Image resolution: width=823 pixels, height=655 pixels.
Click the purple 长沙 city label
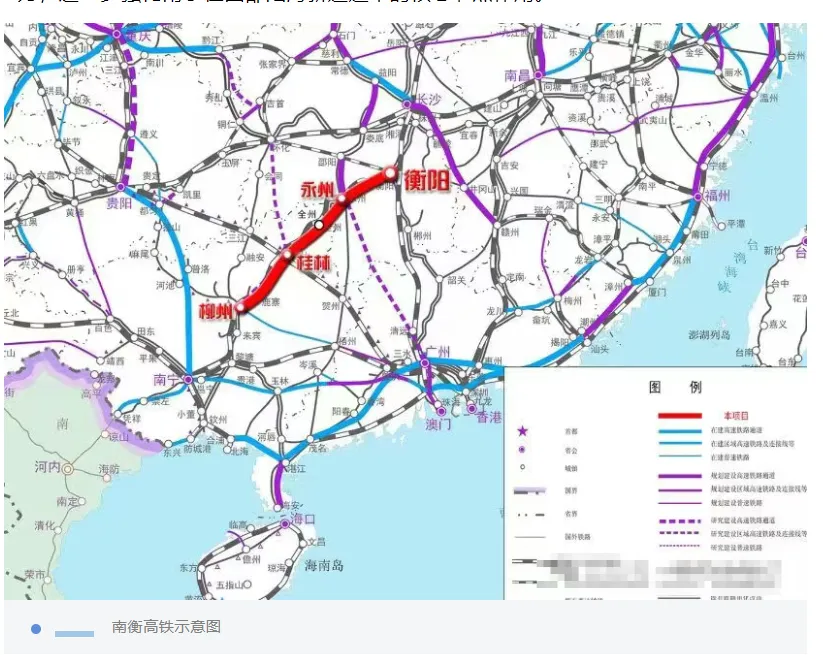click(x=428, y=99)
